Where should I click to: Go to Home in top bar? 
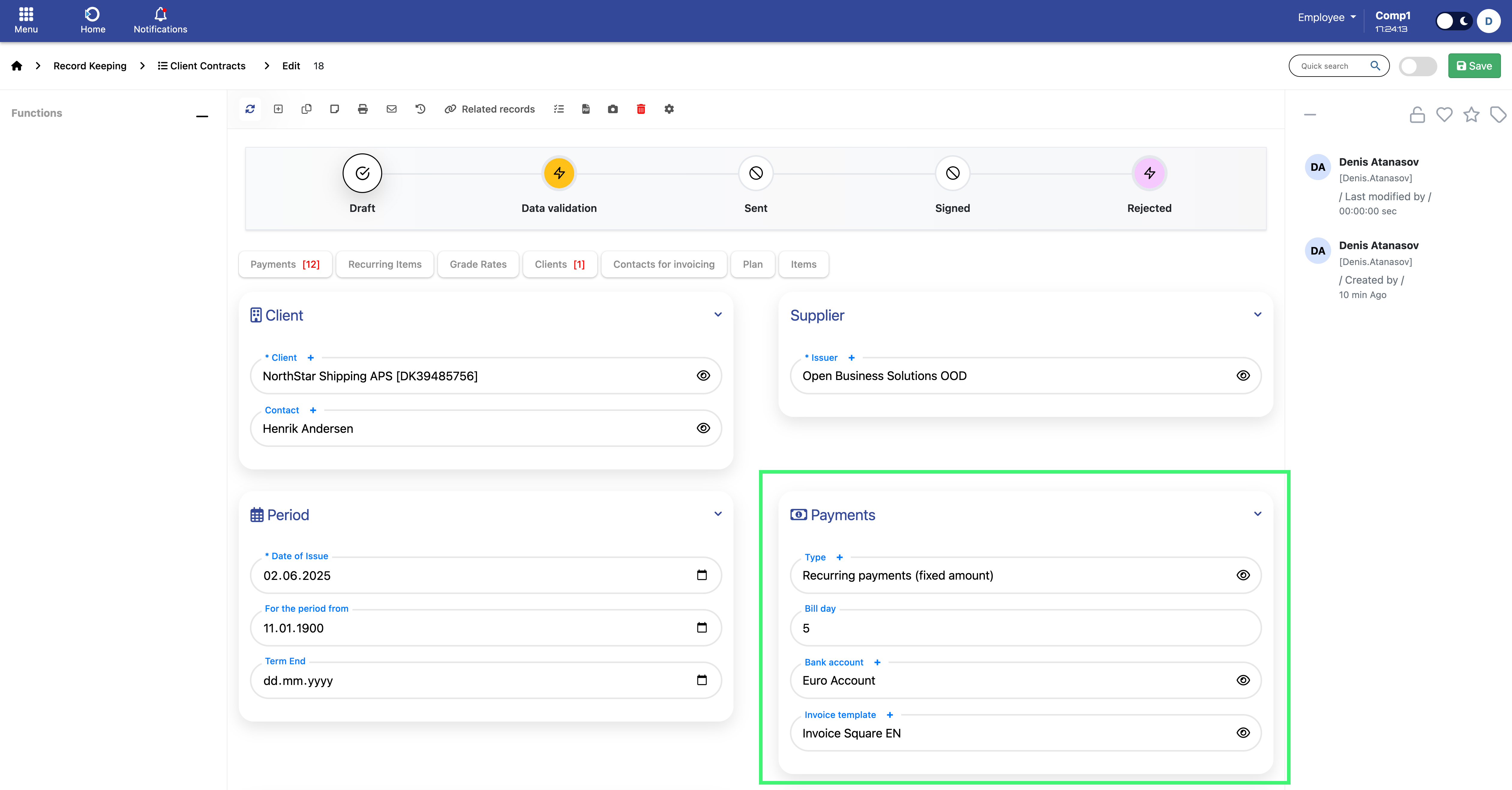93,20
